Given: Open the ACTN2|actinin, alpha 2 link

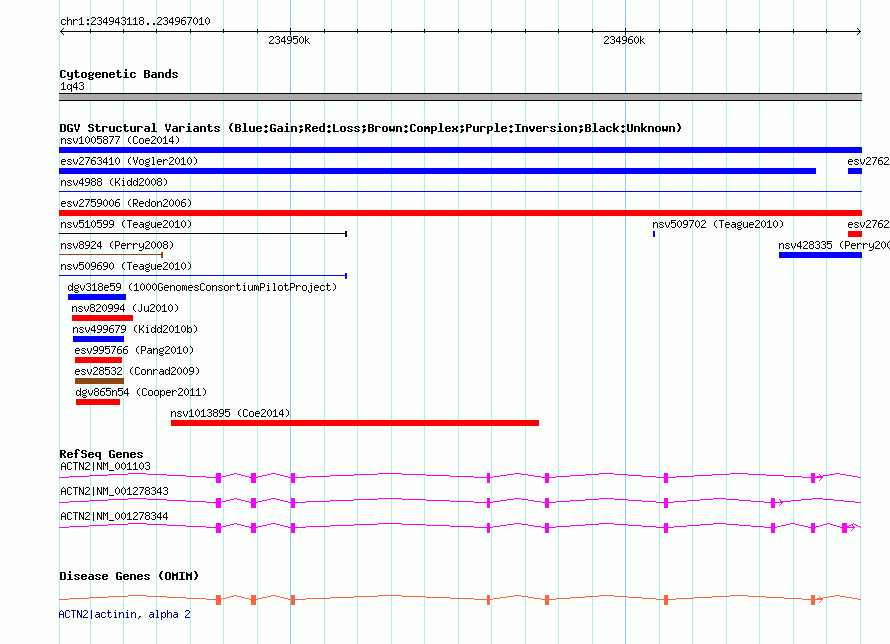Looking at the screenshot, I should click(x=125, y=614).
